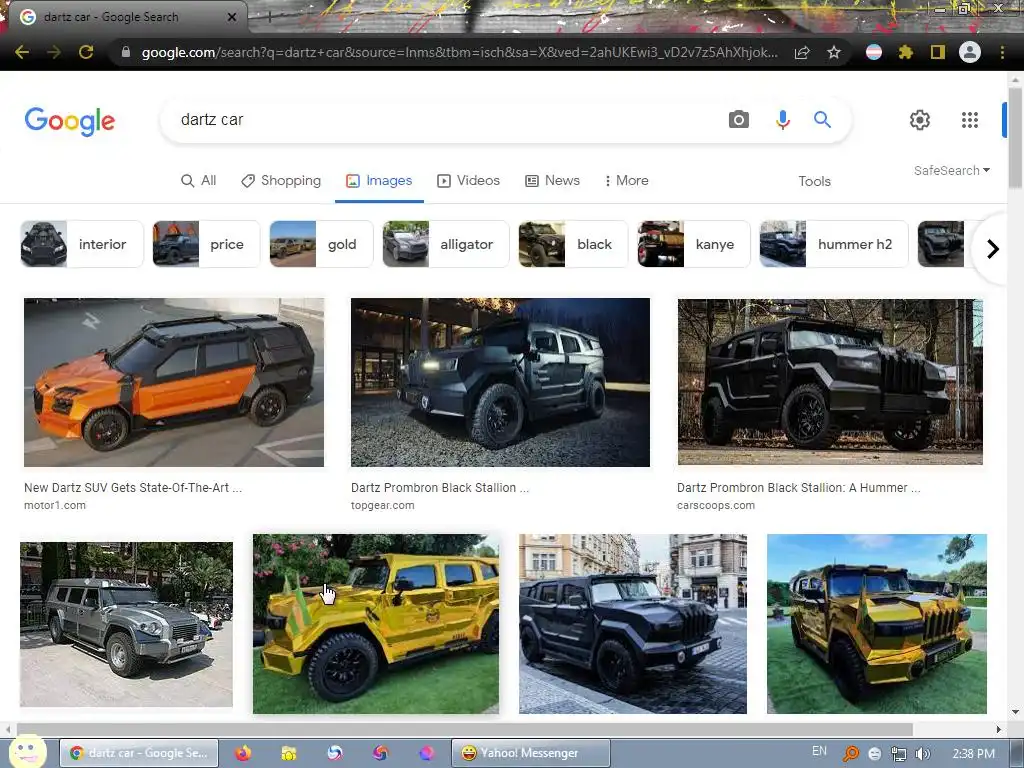The width and height of the screenshot is (1024, 768).
Task: Visit the carscoops.com source link
Action: (716, 505)
